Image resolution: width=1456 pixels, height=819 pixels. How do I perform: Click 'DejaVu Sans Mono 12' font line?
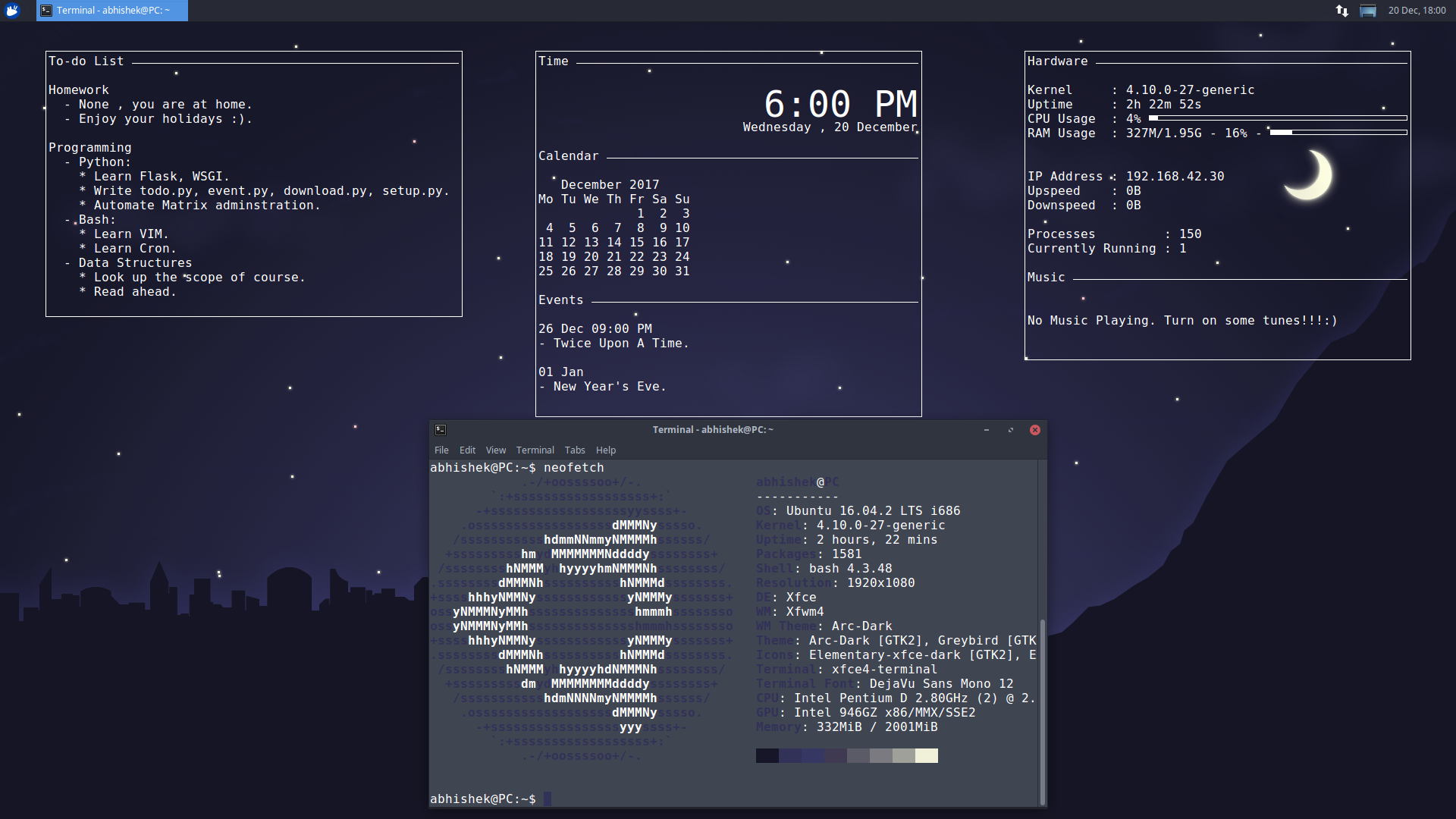(x=942, y=684)
